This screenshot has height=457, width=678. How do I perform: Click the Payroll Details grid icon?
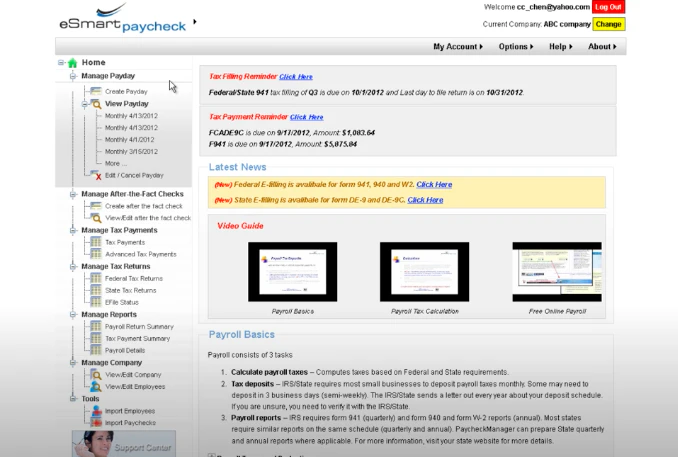96,350
